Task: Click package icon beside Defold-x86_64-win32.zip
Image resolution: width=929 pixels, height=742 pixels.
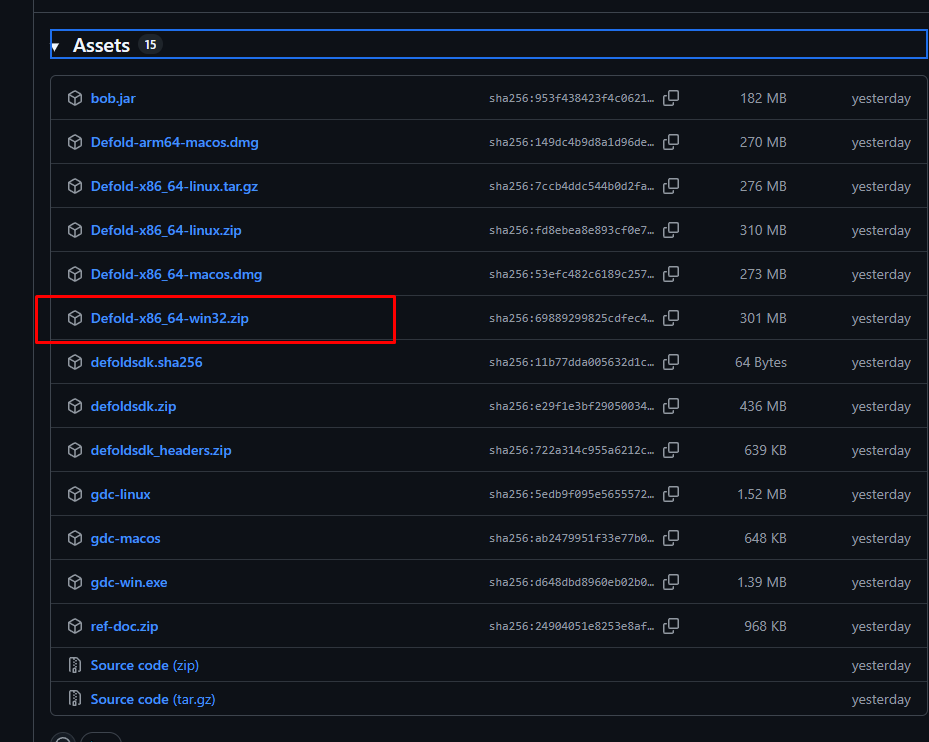Action: point(75,318)
